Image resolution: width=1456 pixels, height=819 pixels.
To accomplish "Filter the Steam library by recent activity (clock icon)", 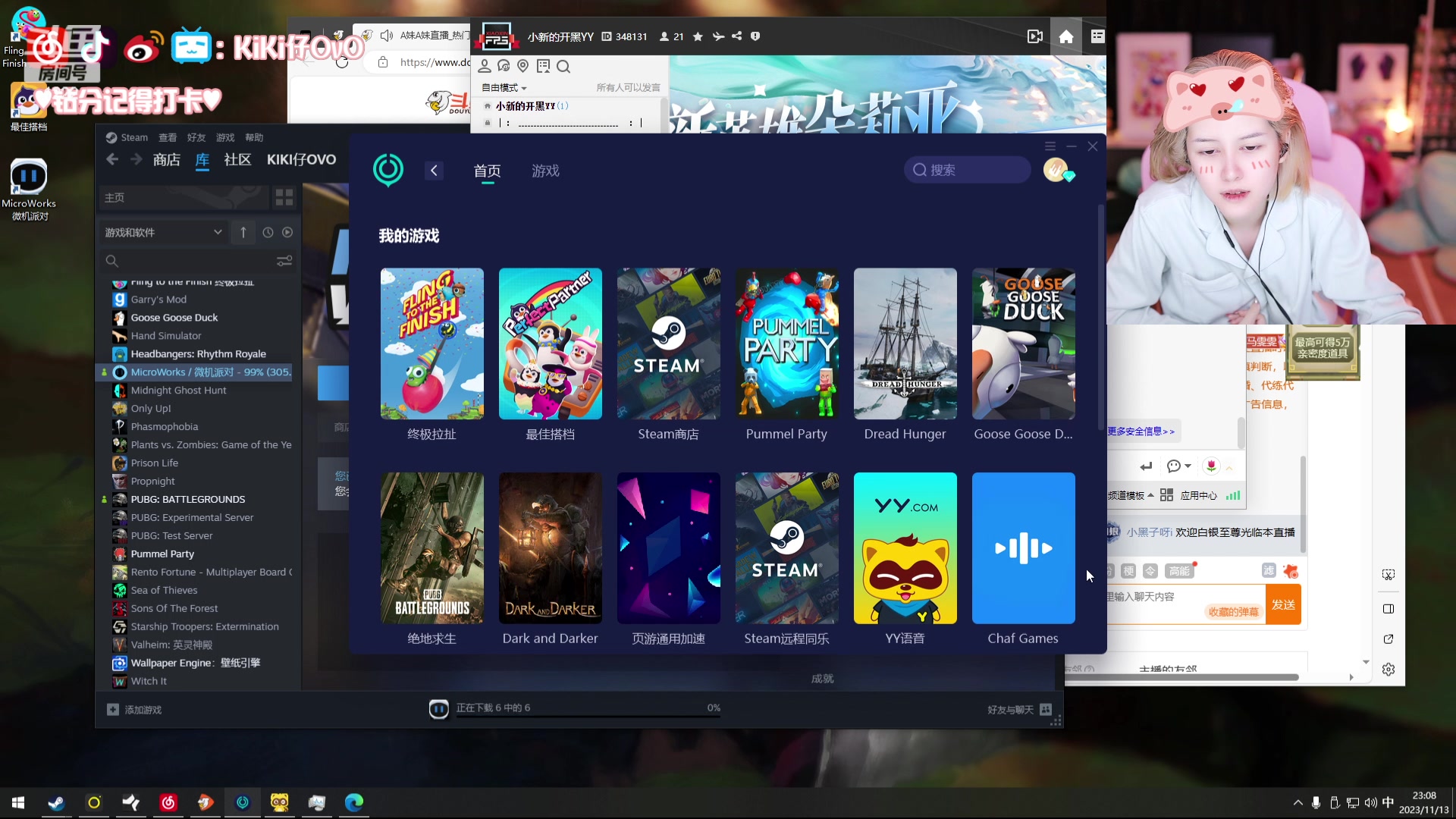I will click(268, 233).
